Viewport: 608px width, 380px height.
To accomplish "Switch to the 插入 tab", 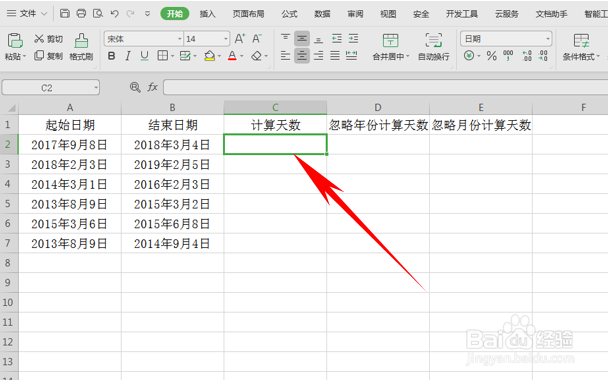I will [207, 14].
